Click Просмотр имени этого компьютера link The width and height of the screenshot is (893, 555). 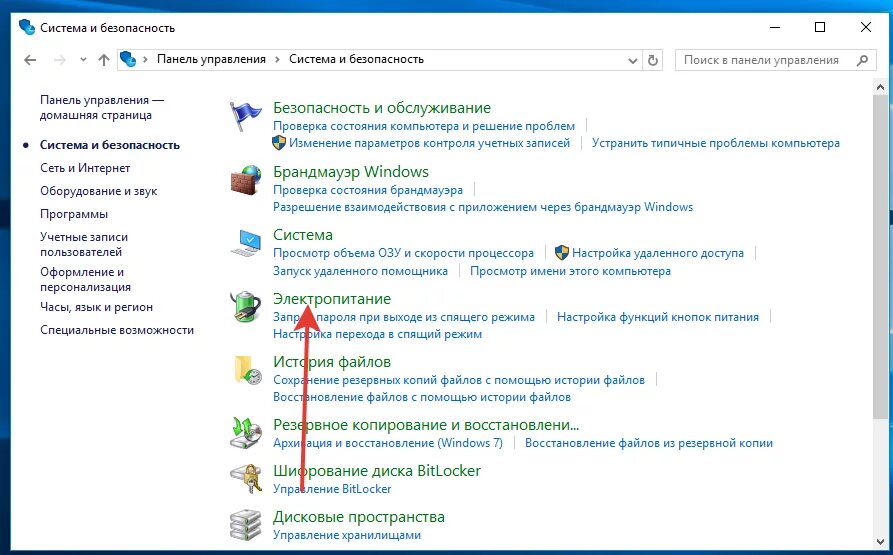coord(570,271)
